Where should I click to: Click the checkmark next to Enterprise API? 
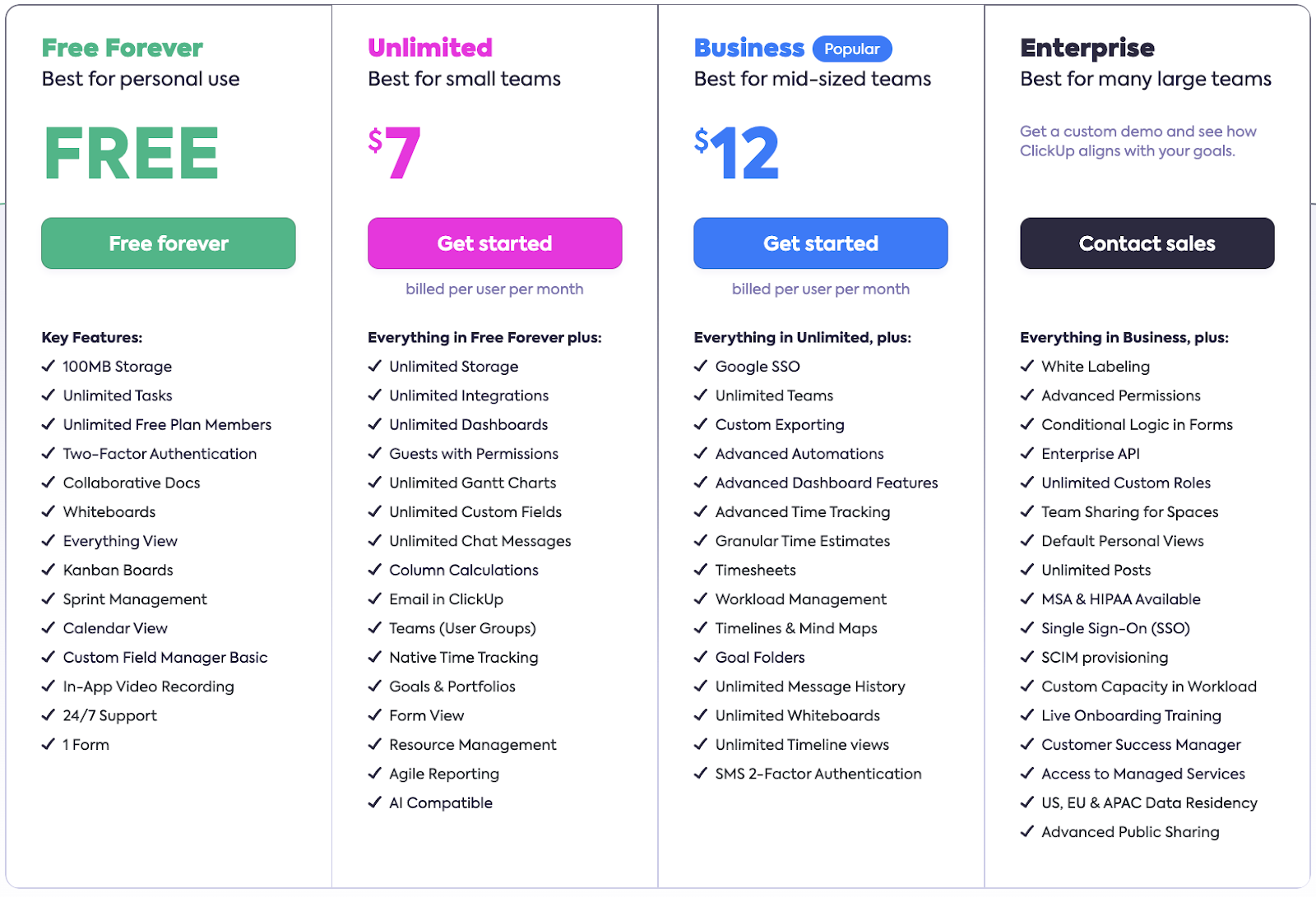[x=1027, y=453]
